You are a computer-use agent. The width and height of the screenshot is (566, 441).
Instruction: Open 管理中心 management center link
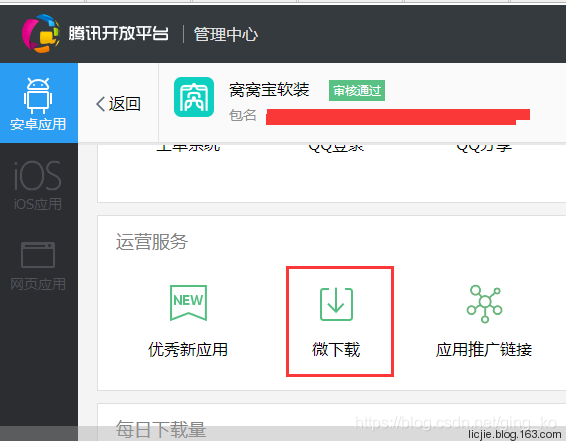(x=226, y=35)
